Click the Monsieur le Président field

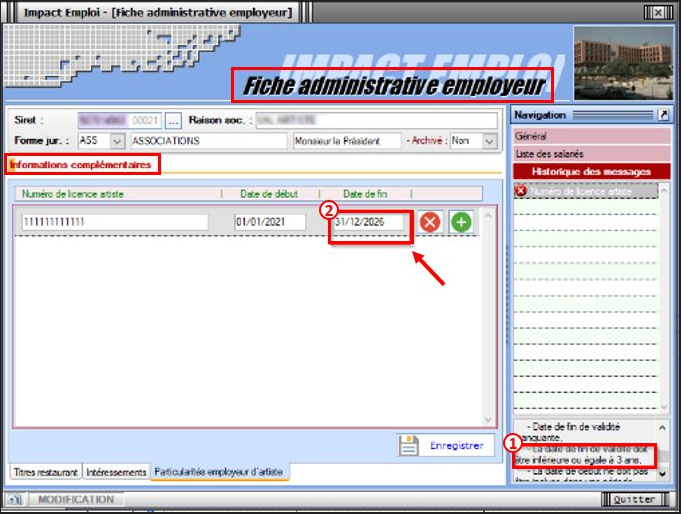(x=347, y=141)
